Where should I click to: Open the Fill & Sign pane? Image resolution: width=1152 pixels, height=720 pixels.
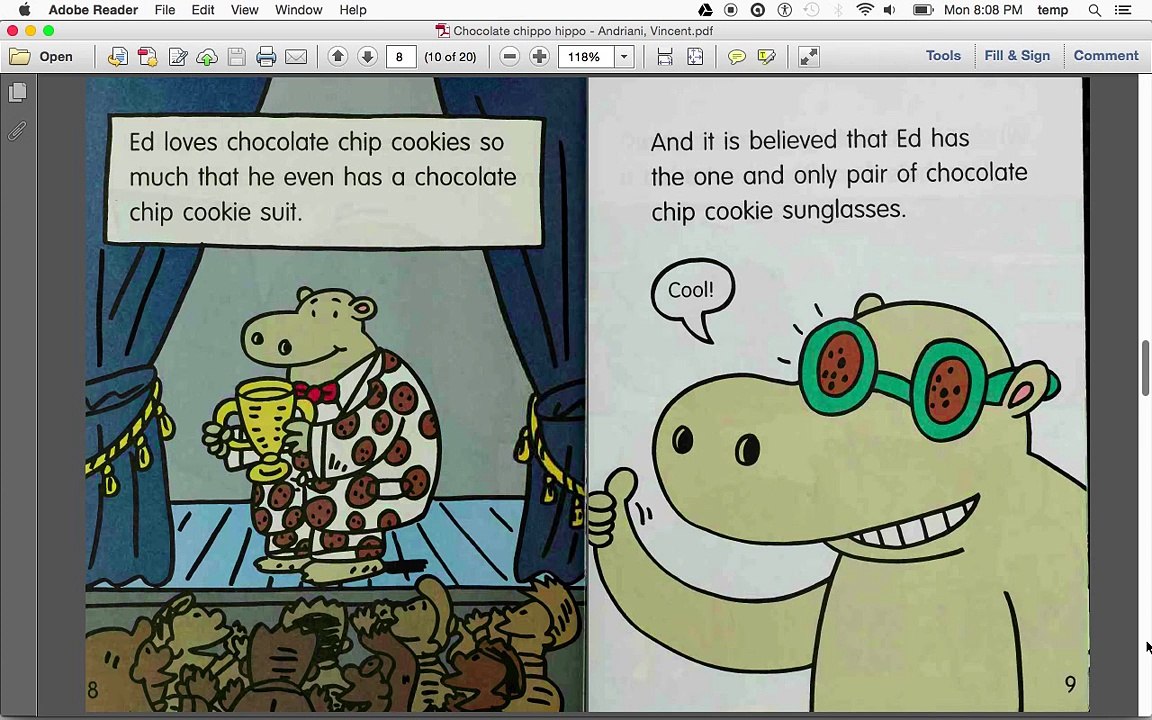pyautogui.click(x=1017, y=56)
